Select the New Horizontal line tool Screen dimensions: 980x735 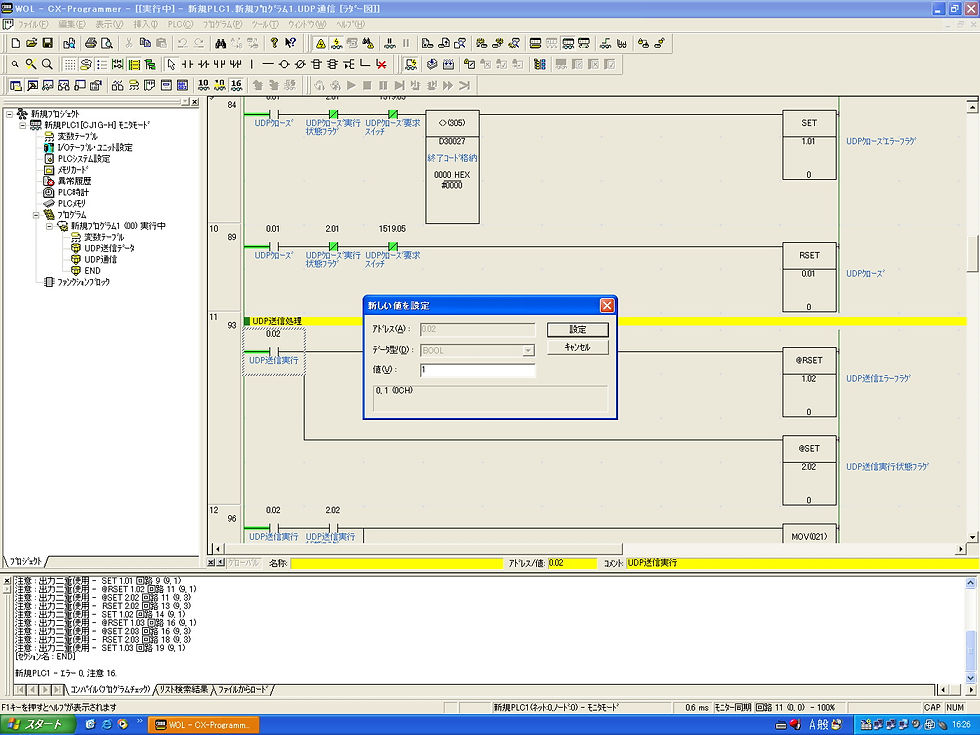coord(268,64)
